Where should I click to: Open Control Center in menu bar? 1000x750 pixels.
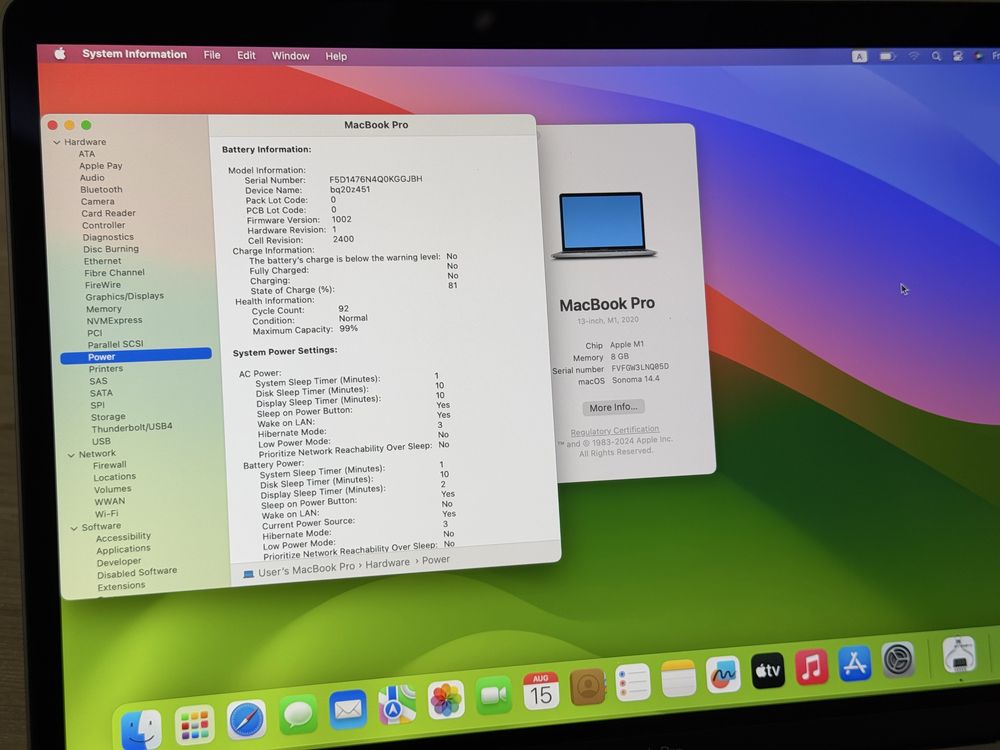click(x=957, y=56)
